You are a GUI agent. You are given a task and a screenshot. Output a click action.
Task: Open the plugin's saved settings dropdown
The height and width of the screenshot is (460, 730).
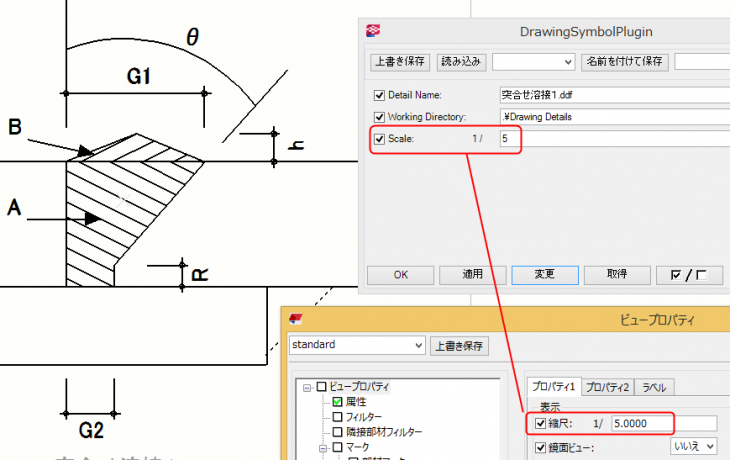click(568, 62)
